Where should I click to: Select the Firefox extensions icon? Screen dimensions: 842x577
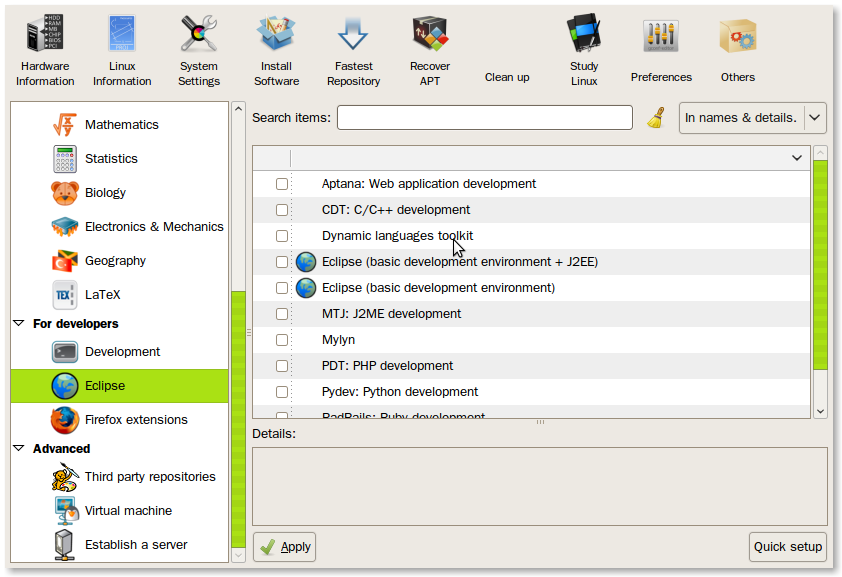click(64, 420)
